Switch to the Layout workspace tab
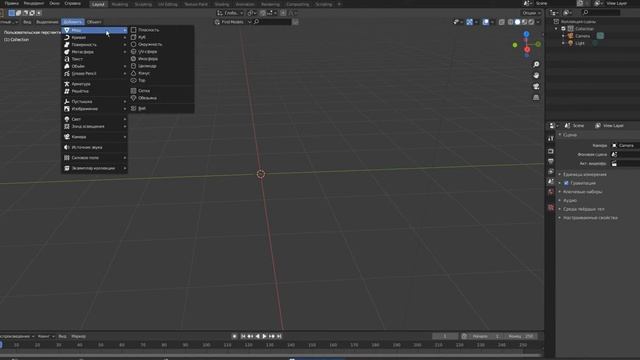 (x=98, y=4)
